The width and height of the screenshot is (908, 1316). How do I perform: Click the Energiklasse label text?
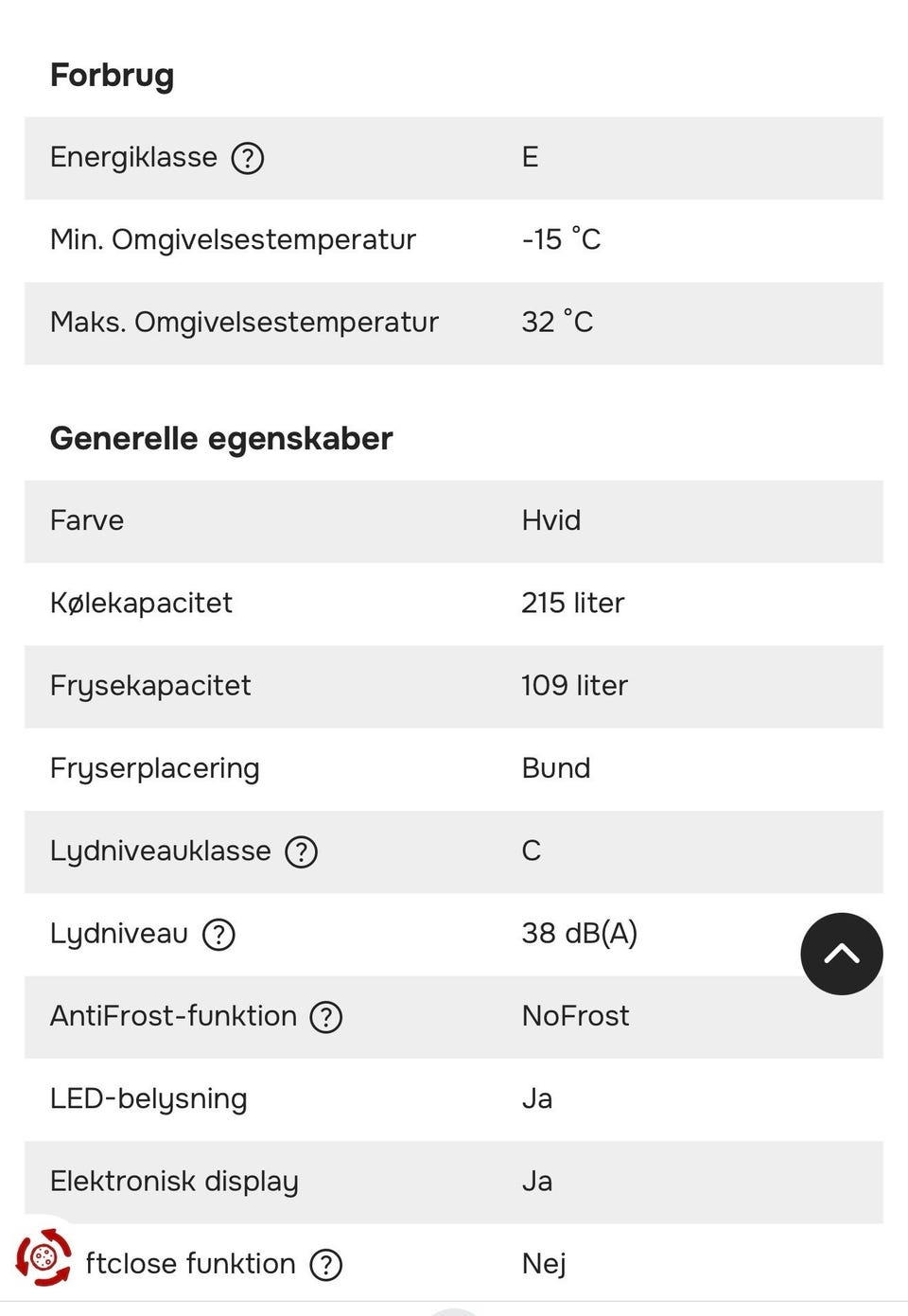tap(133, 157)
